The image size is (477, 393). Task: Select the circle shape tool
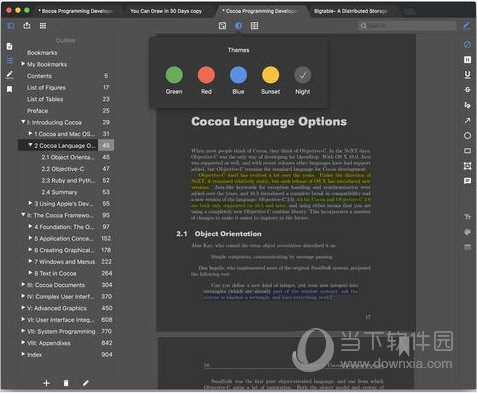coord(467,136)
